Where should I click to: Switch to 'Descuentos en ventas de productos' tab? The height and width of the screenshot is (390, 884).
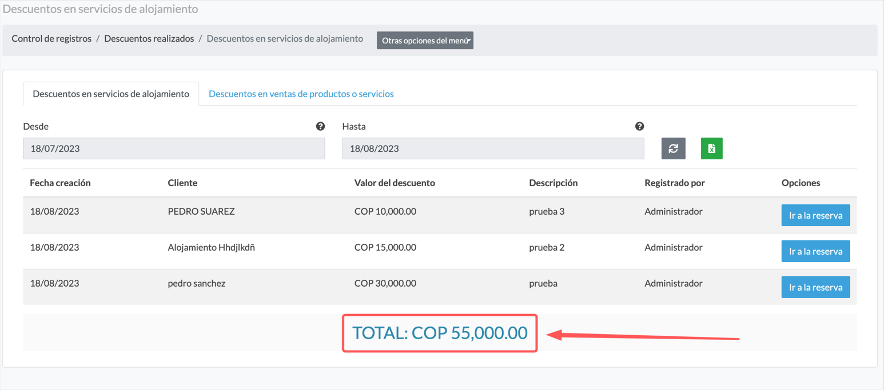pyautogui.click(x=301, y=94)
